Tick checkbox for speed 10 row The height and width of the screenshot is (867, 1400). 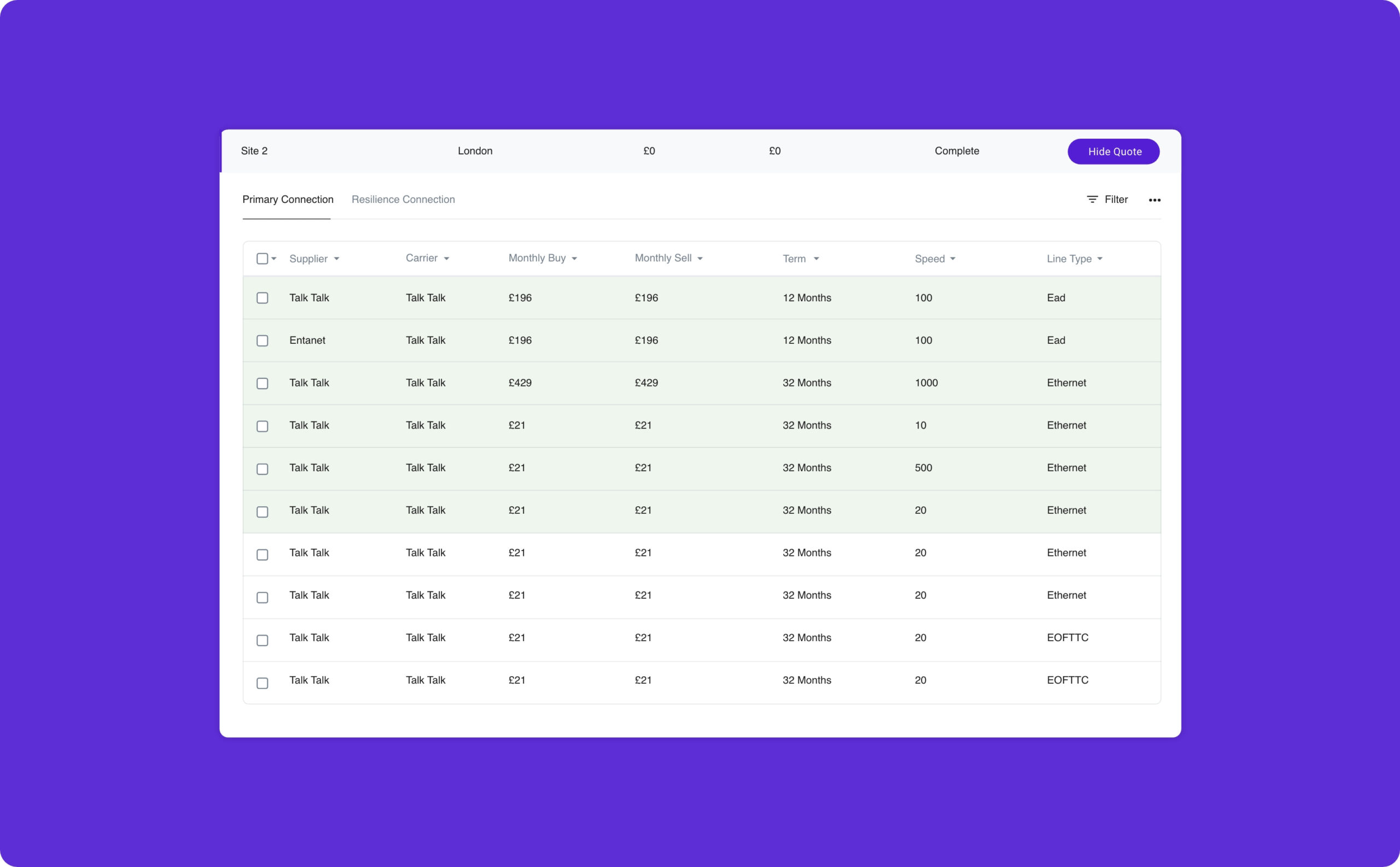click(262, 426)
